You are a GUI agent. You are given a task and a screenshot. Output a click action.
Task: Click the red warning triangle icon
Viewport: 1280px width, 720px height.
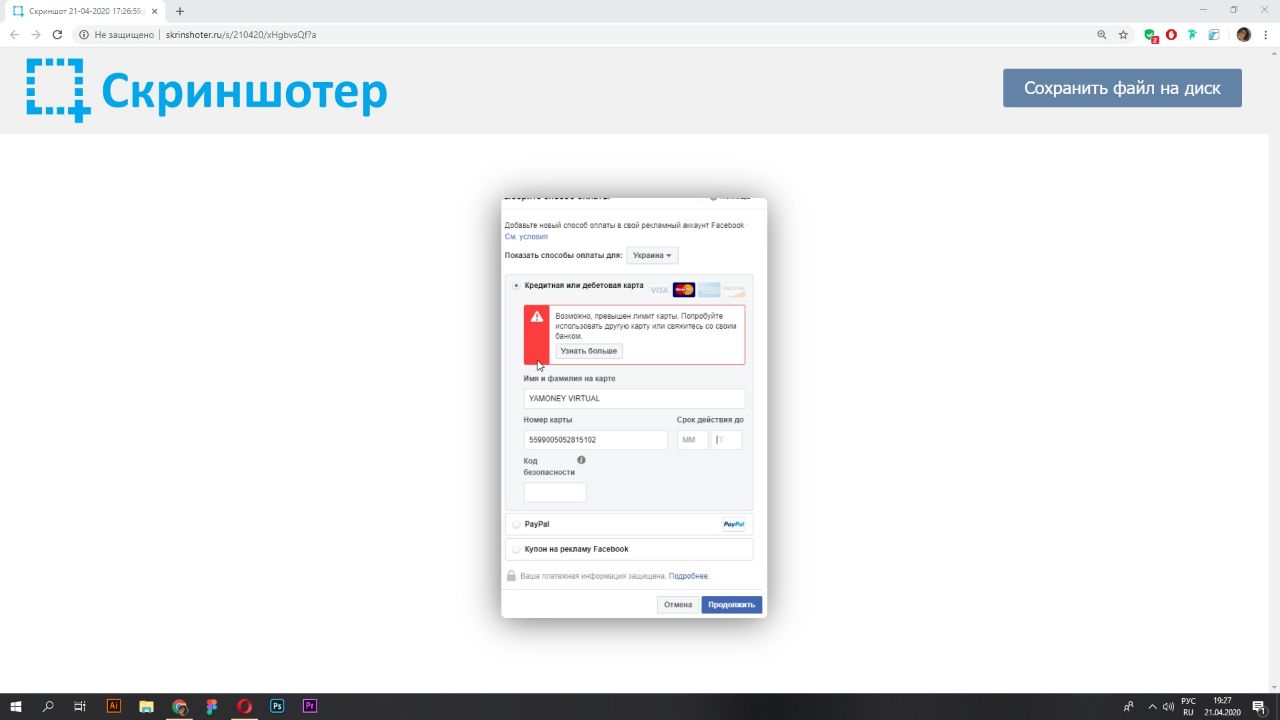point(537,316)
